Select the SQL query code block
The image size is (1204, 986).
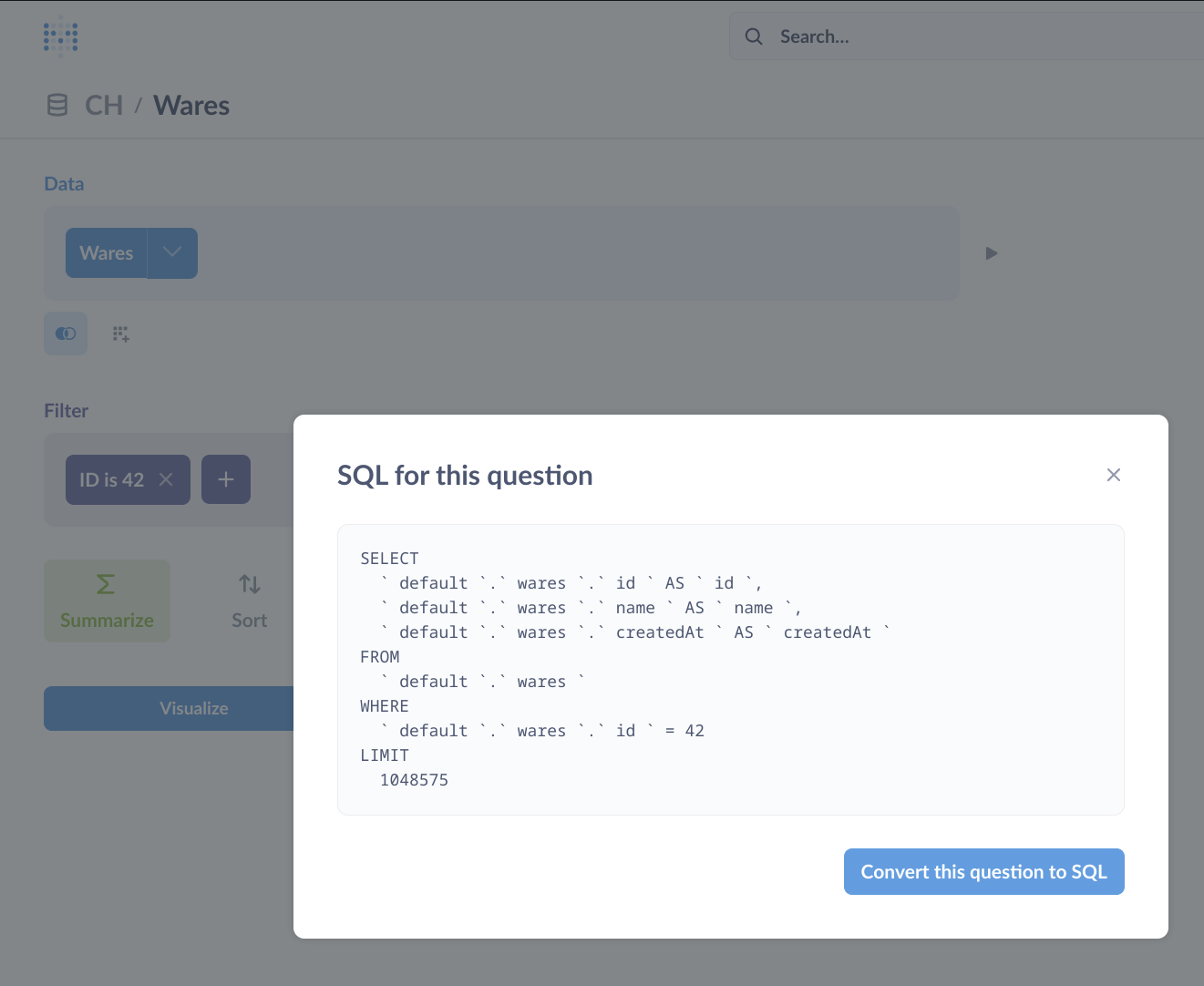tap(729, 669)
